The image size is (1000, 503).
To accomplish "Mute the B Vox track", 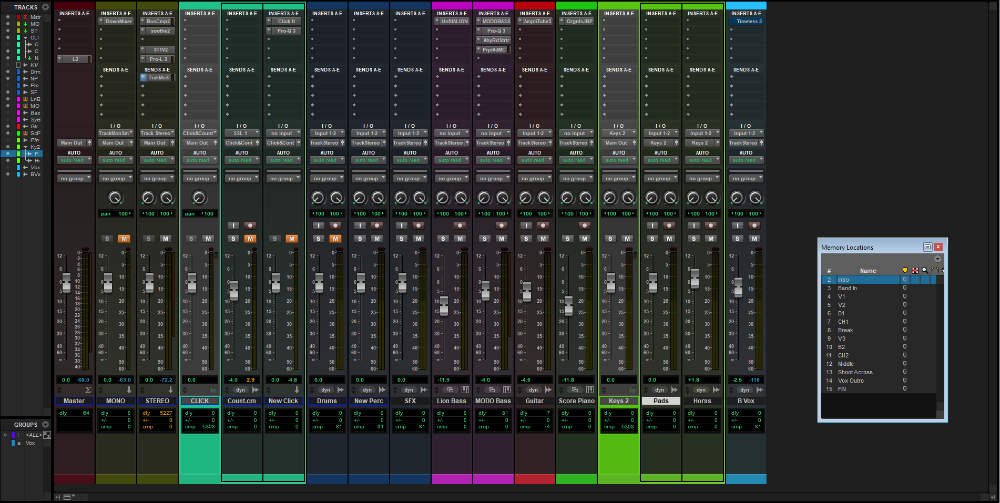I will (x=755, y=238).
